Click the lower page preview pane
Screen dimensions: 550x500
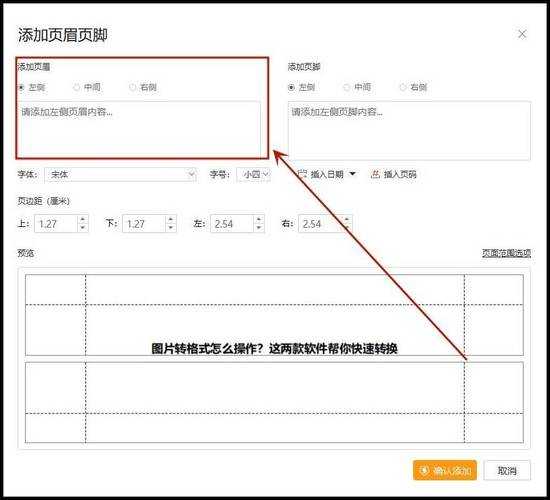[274, 402]
